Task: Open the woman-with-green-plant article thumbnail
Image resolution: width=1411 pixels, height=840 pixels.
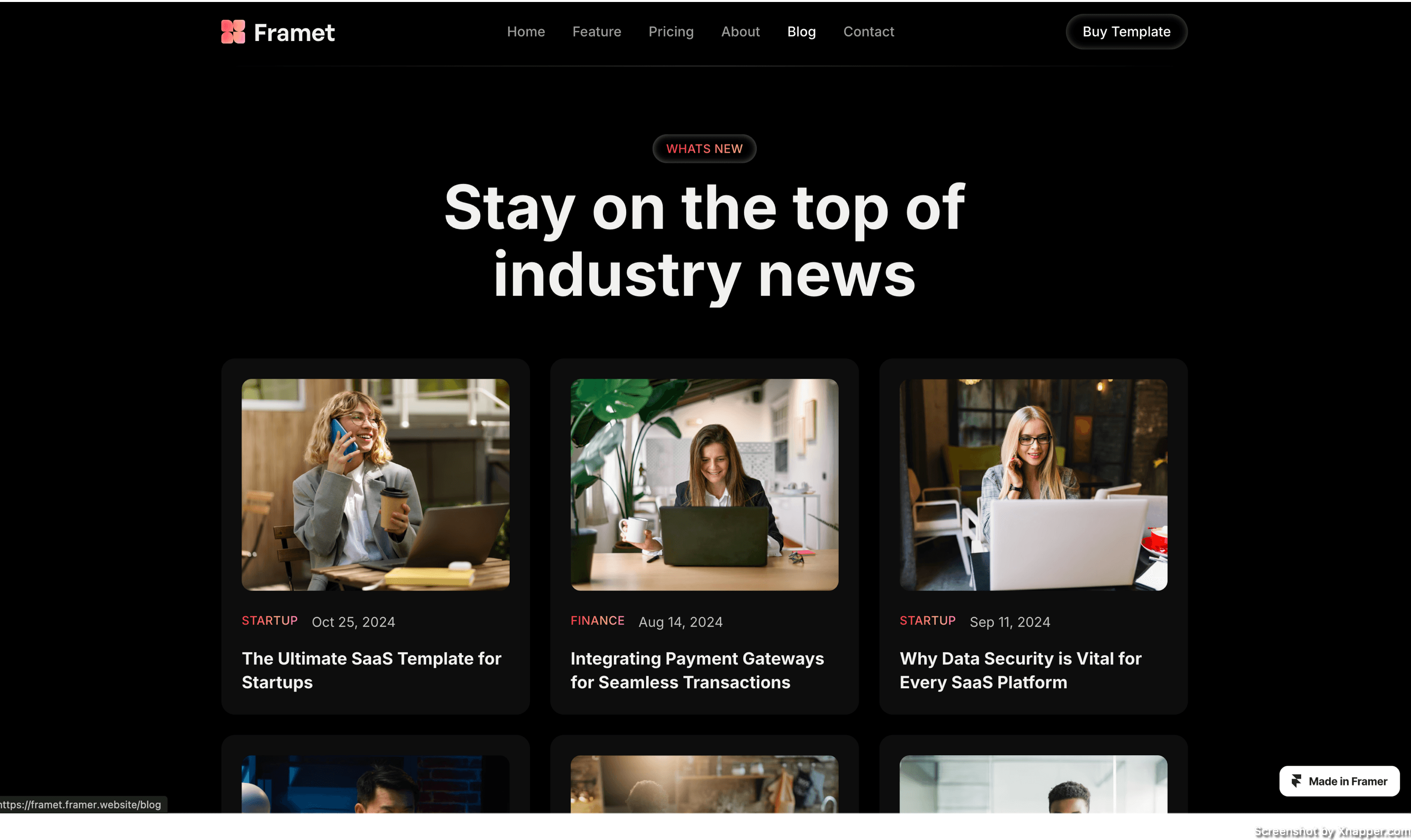Action: click(704, 485)
